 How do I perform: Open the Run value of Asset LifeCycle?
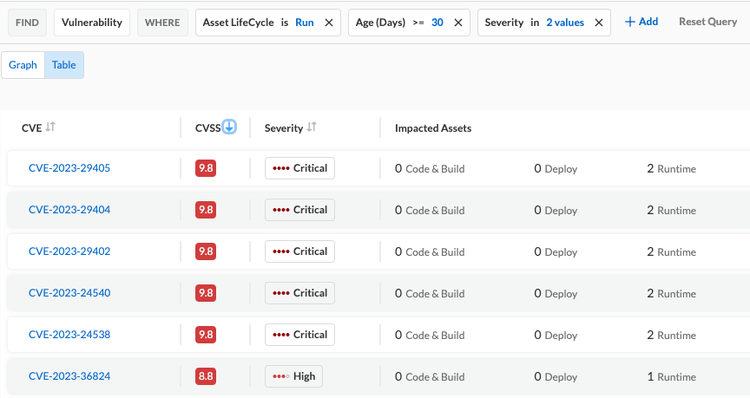304,22
